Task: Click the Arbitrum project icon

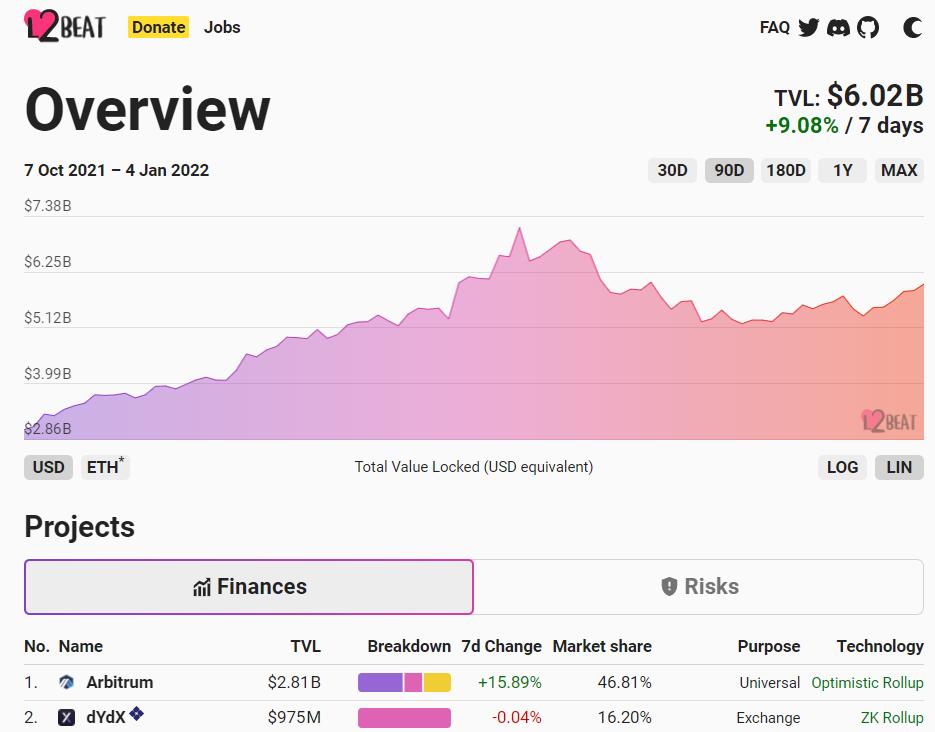Action: click(67, 683)
